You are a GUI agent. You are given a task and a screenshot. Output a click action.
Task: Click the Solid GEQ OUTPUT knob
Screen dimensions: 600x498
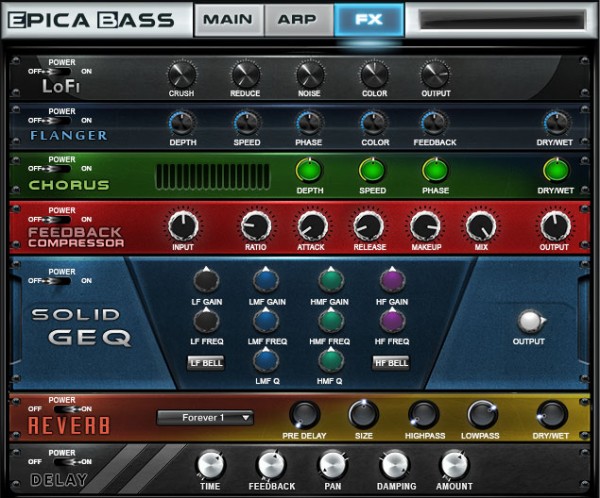tap(530, 321)
